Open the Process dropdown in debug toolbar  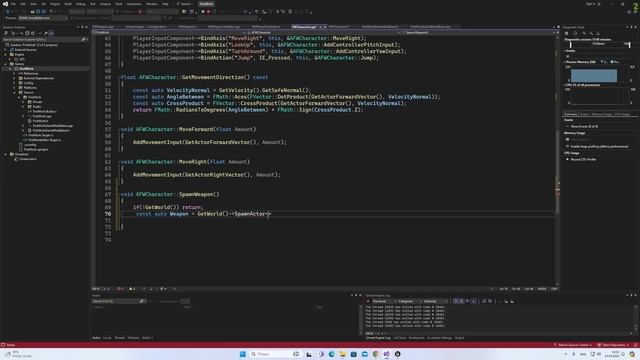(x=43, y=18)
